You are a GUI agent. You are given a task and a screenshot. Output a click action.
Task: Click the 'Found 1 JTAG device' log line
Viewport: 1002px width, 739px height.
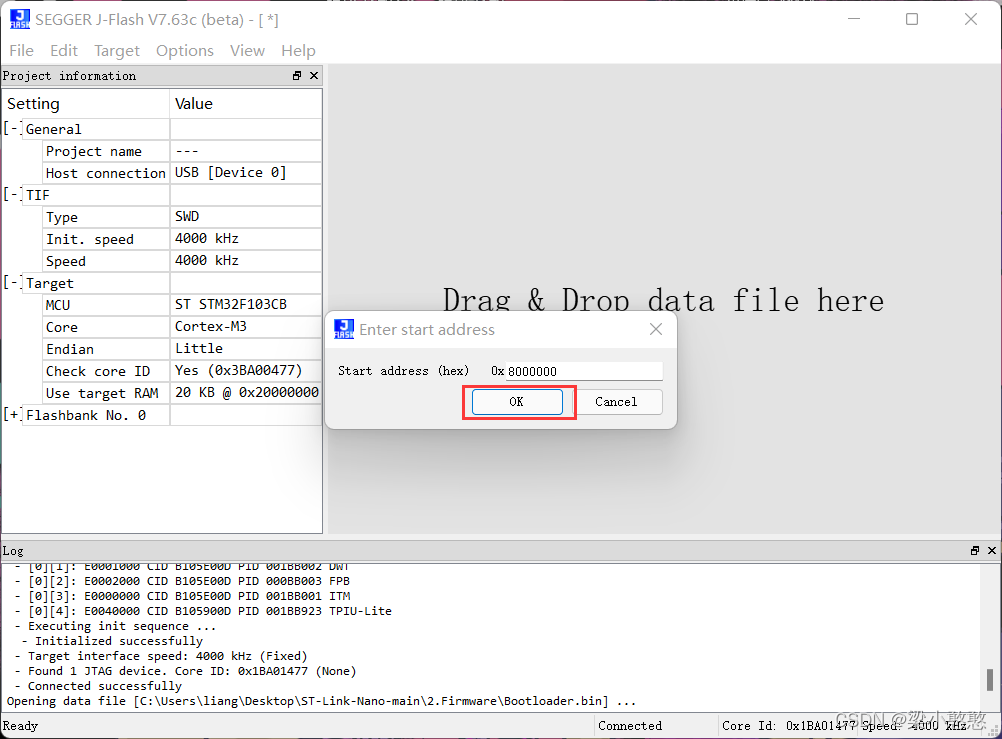[x=186, y=671]
